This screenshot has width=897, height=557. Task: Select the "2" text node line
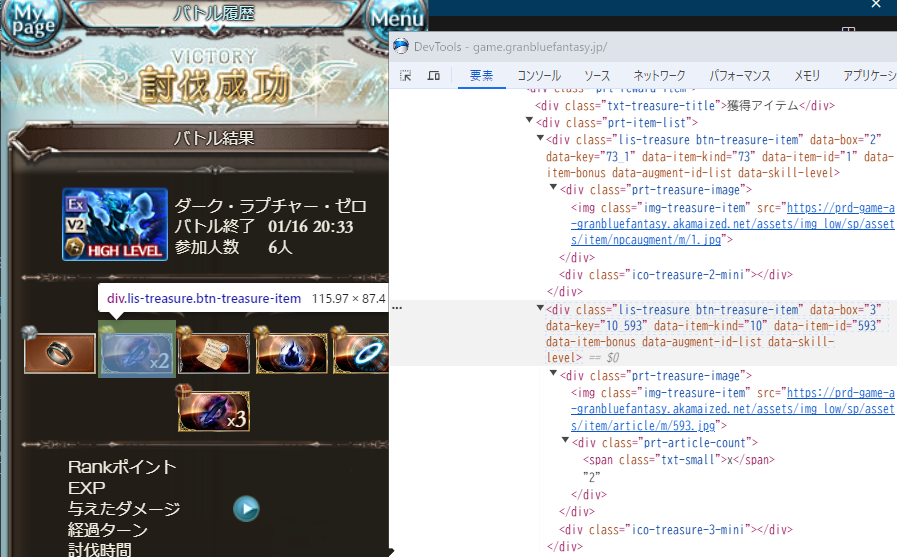pos(592,477)
